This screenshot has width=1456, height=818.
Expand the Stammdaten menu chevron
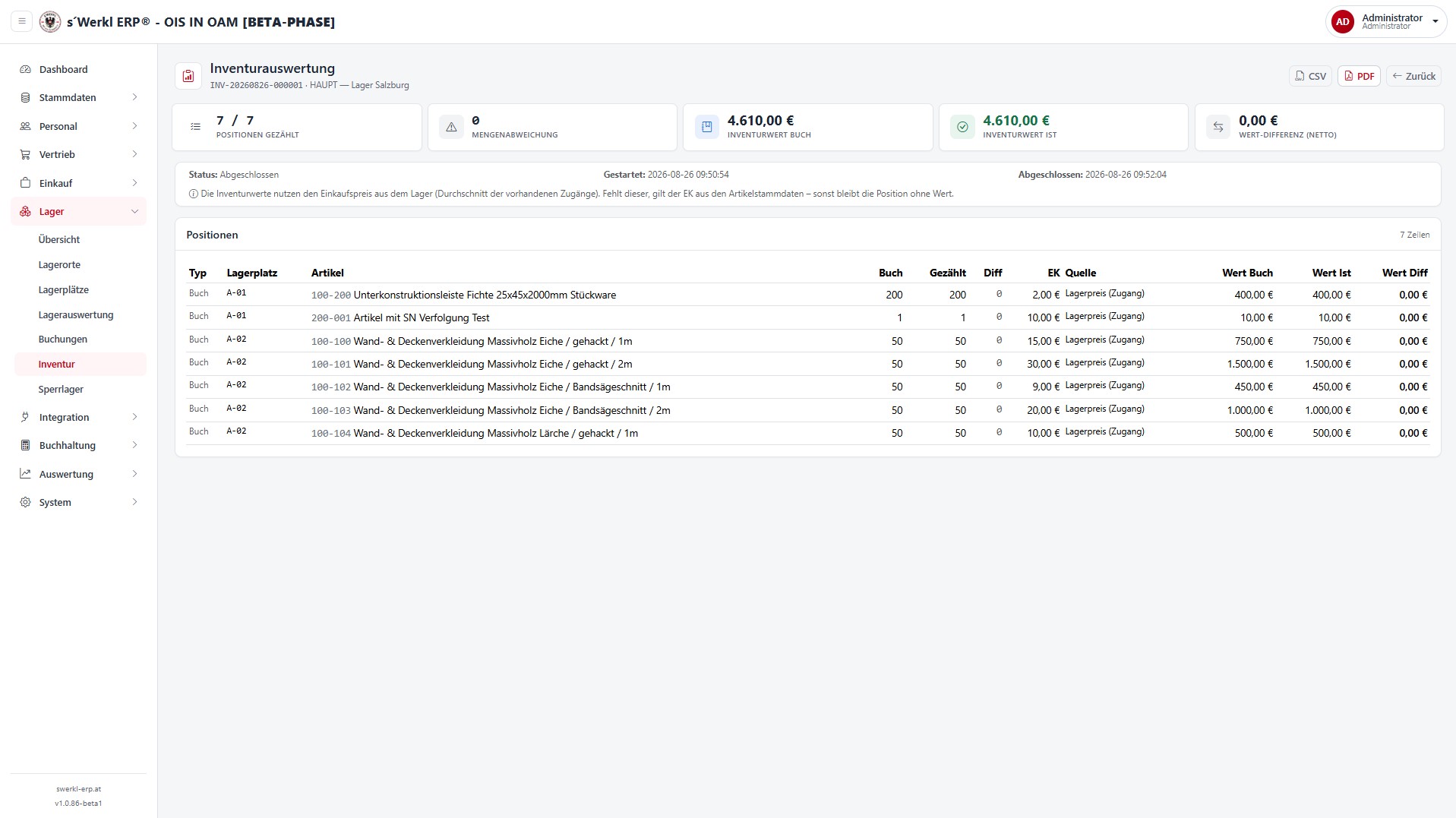click(x=134, y=97)
